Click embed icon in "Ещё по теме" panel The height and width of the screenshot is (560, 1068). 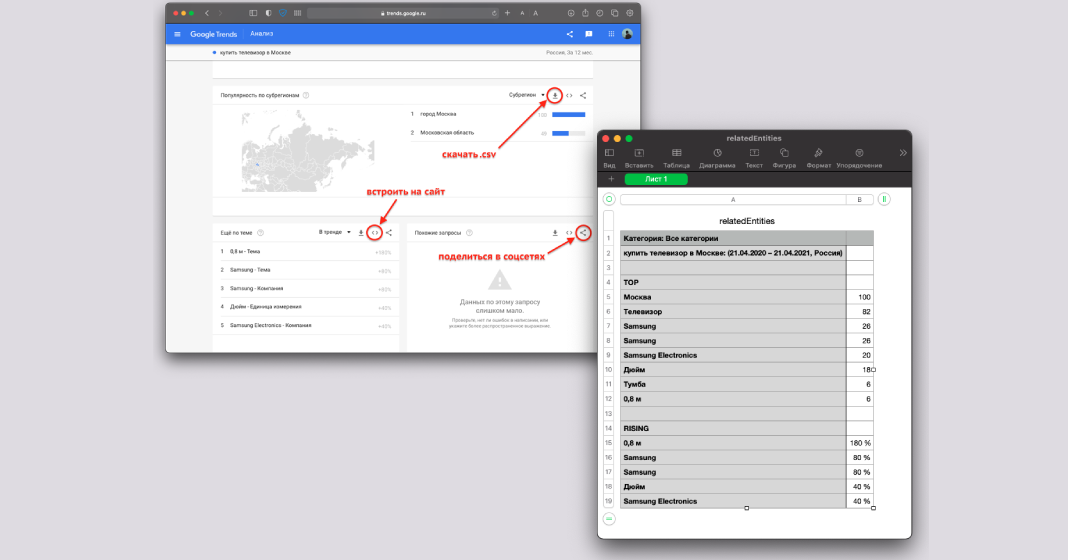(x=374, y=232)
